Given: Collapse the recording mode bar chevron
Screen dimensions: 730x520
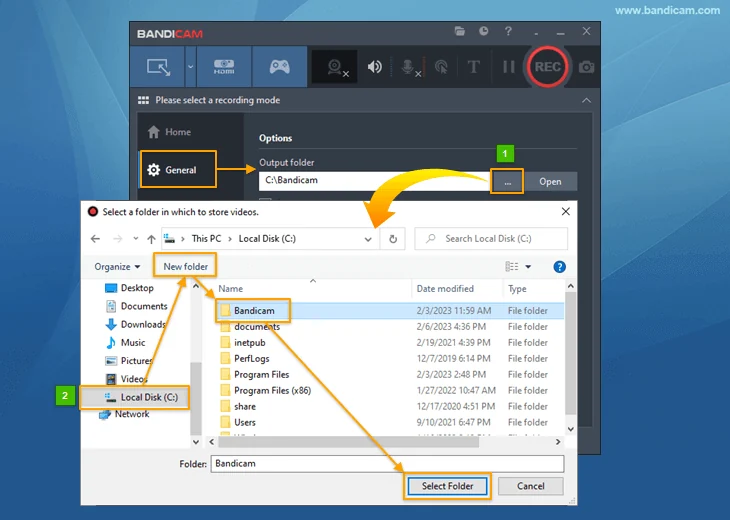Looking at the screenshot, I should point(587,100).
